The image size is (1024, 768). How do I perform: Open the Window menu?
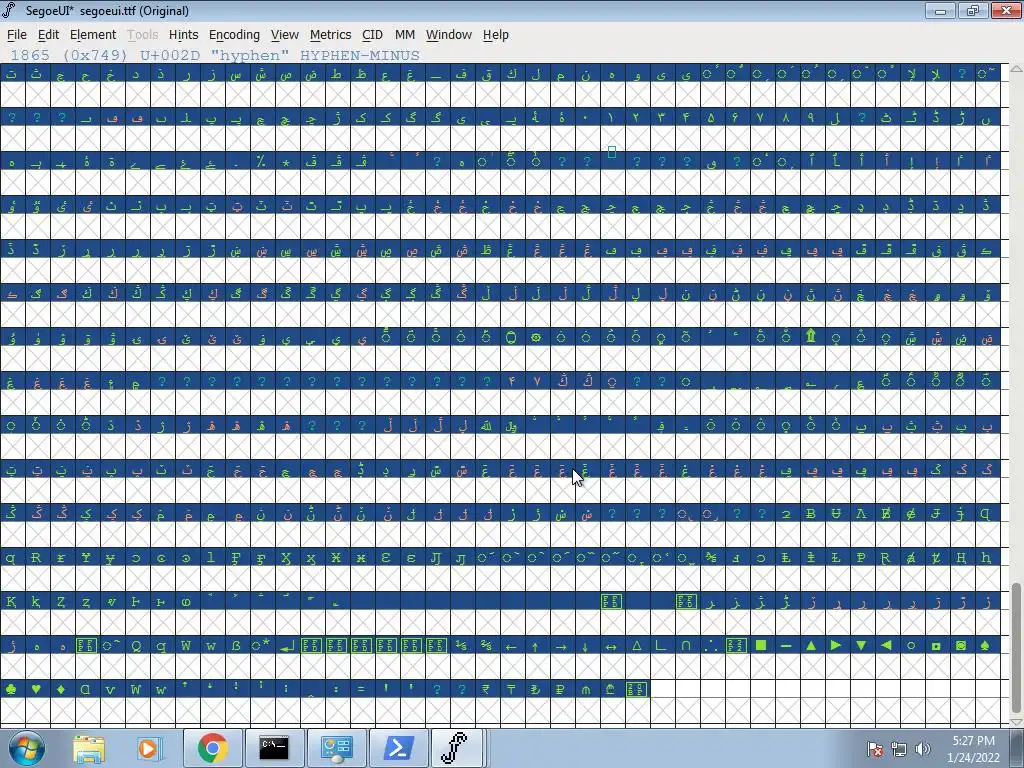click(x=449, y=35)
